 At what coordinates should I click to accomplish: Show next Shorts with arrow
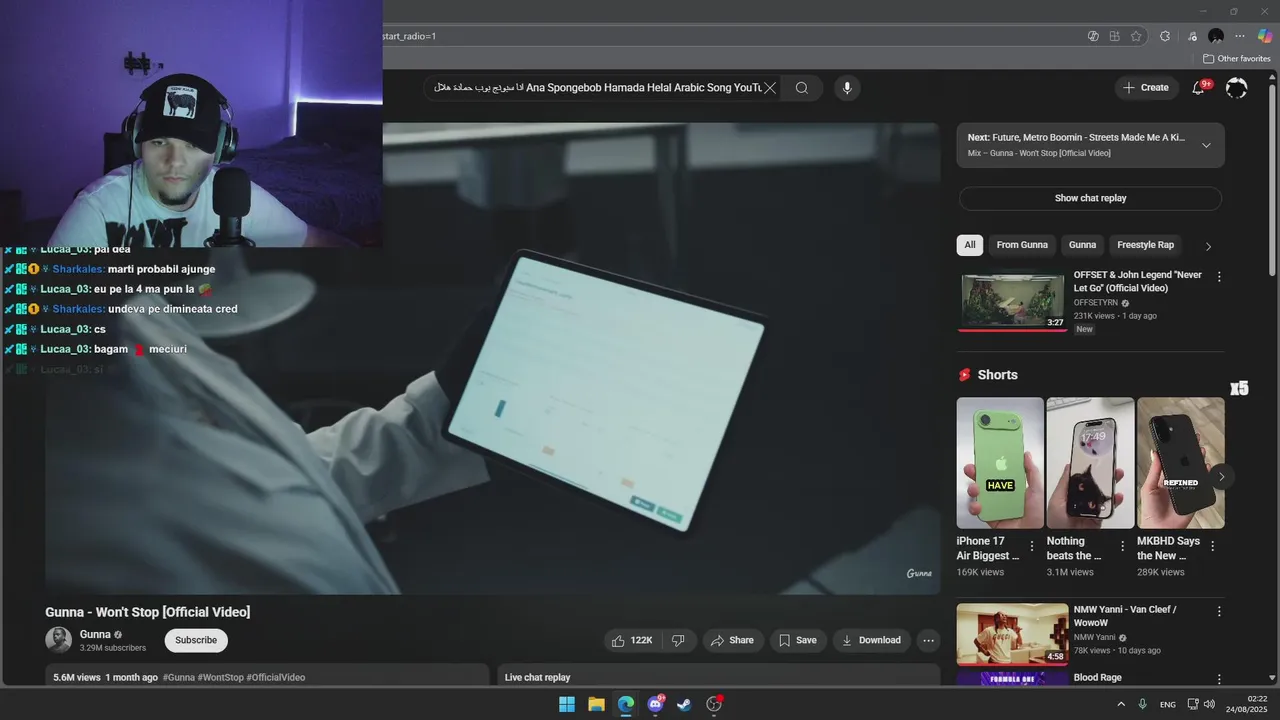click(x=1221, y=476)
